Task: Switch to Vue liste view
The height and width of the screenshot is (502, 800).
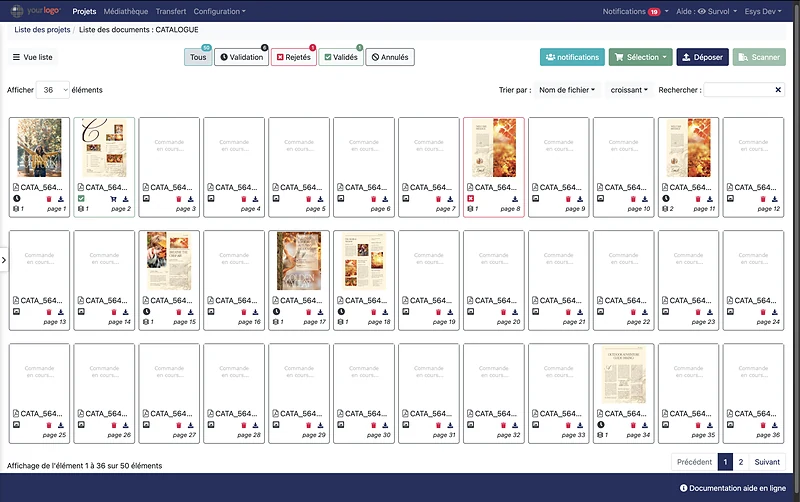Action: (33, 57)
